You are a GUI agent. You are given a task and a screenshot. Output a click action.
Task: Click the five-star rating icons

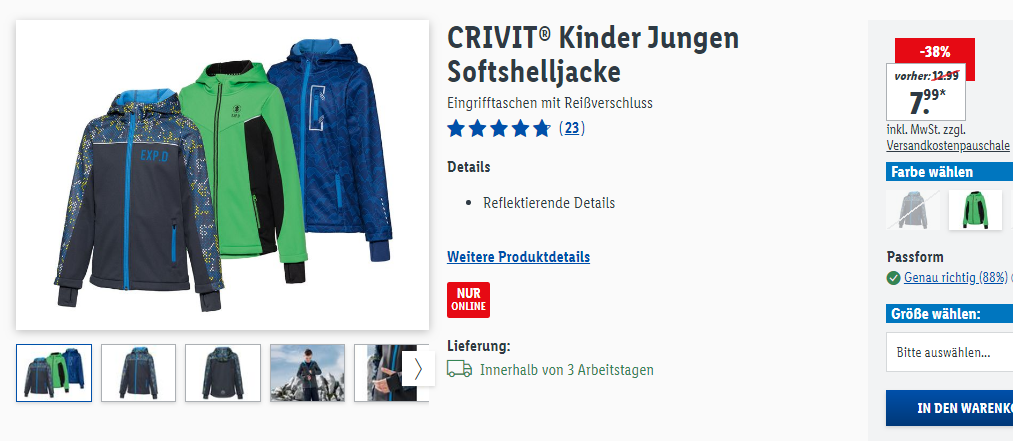point(499,128)
